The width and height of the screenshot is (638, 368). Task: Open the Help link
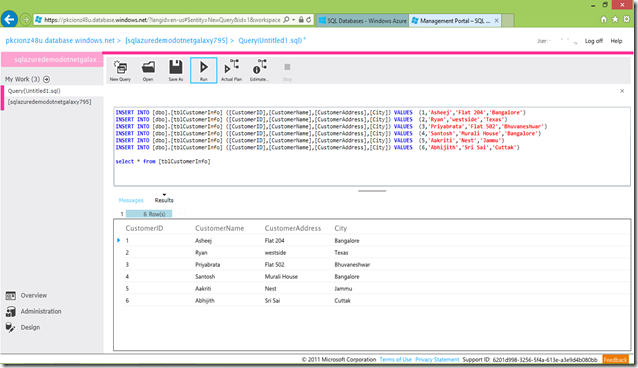[x=616, y=41]
